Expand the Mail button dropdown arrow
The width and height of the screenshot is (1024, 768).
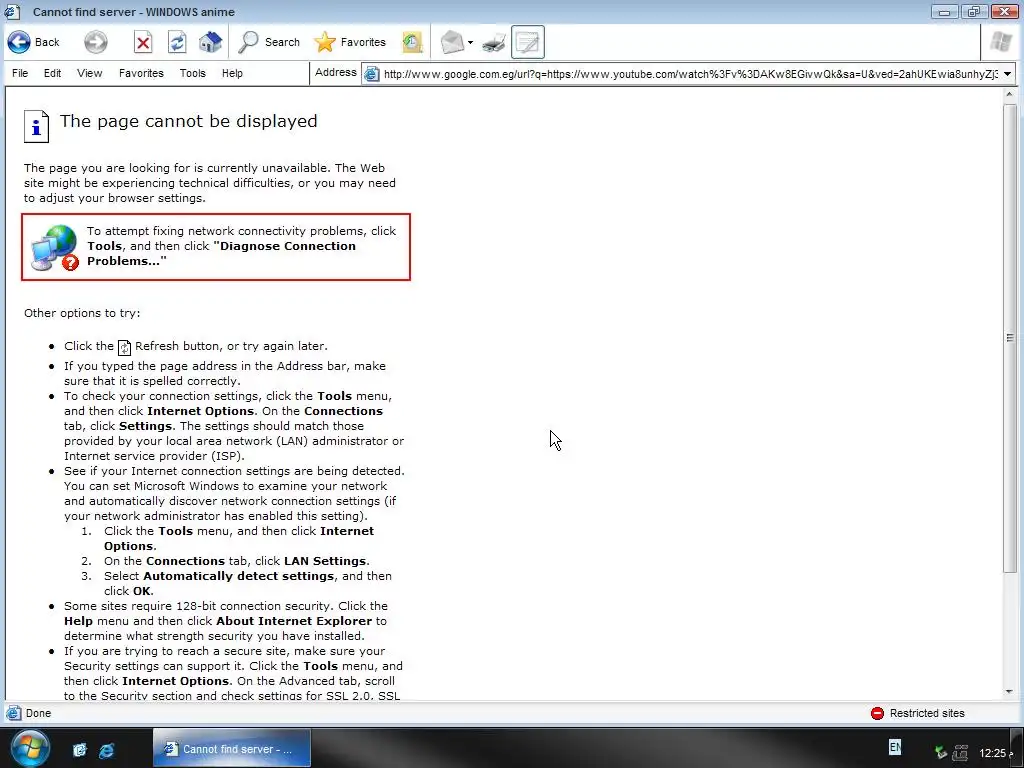pyautogui.click(x=470, y=43)
